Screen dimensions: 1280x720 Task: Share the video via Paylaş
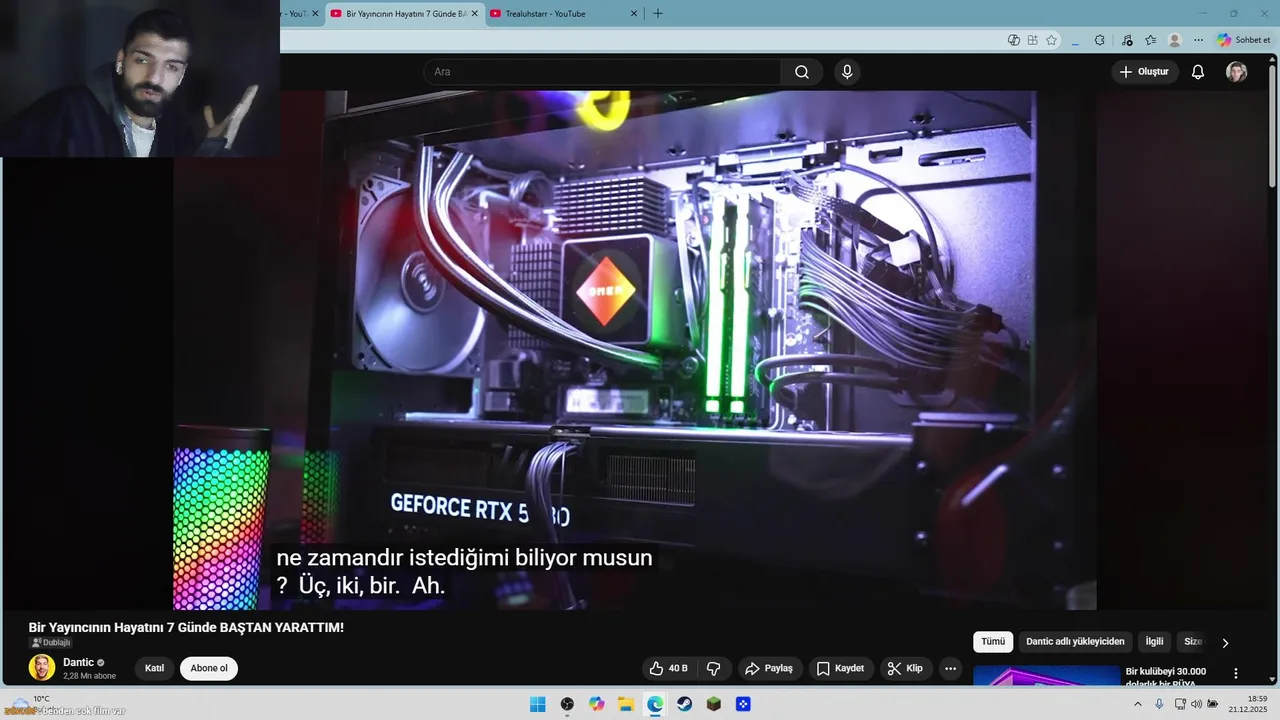[x=769, y=668]
